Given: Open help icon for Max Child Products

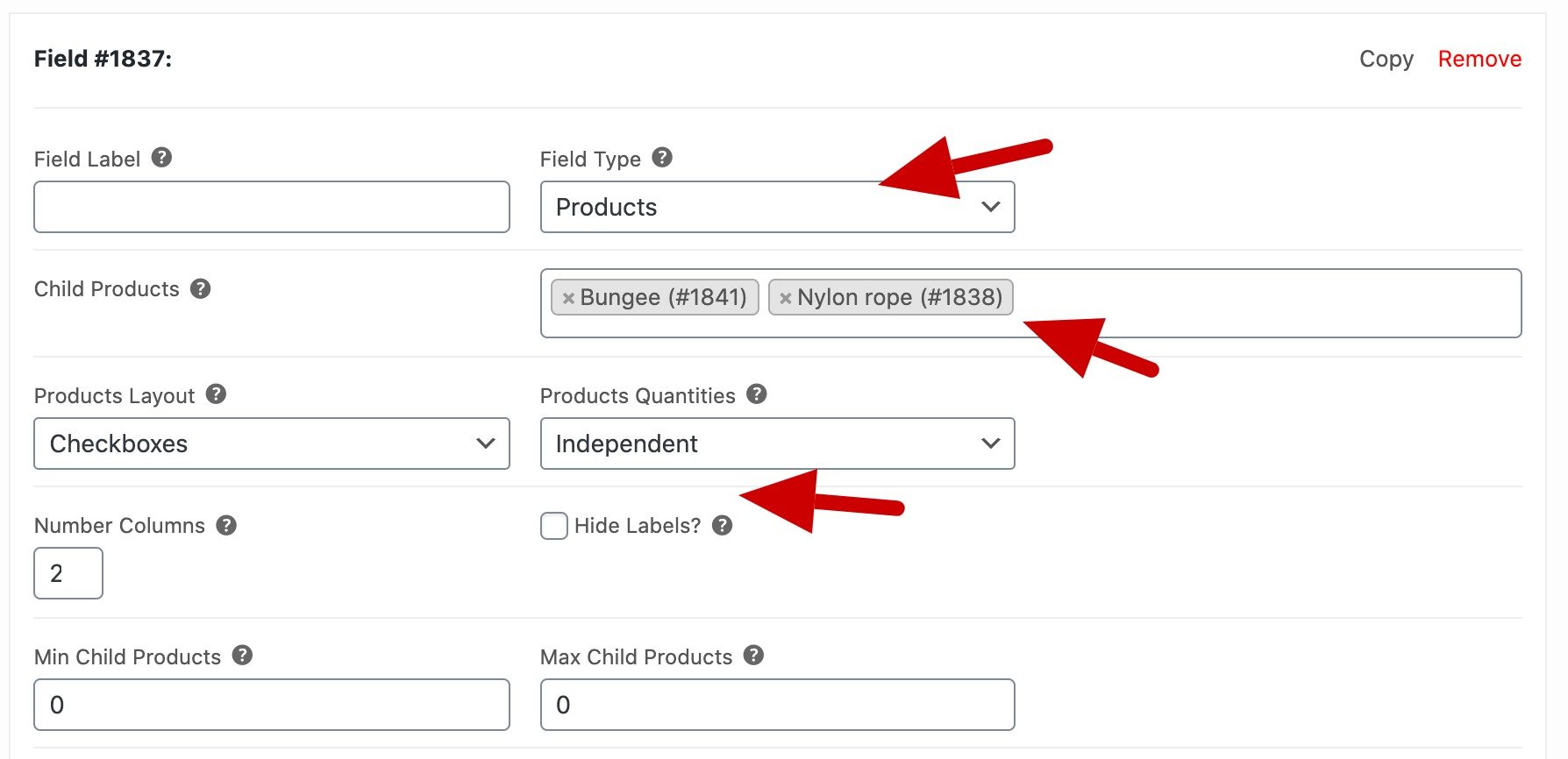Looking at the screenshot, I should point(753,656).
